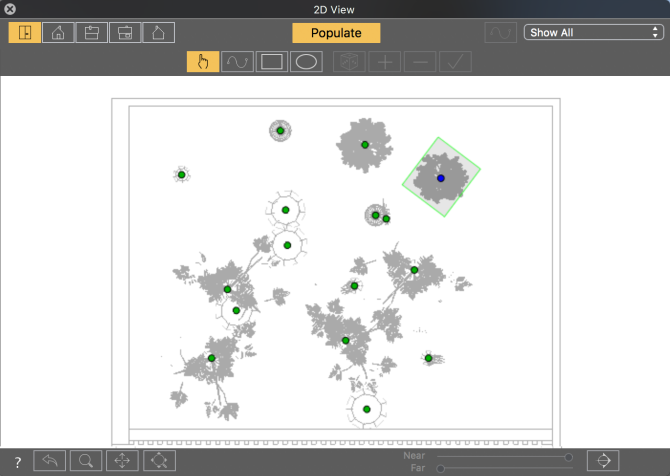Click the Near label
Viewport: 670px width, 476px height.
414,456
